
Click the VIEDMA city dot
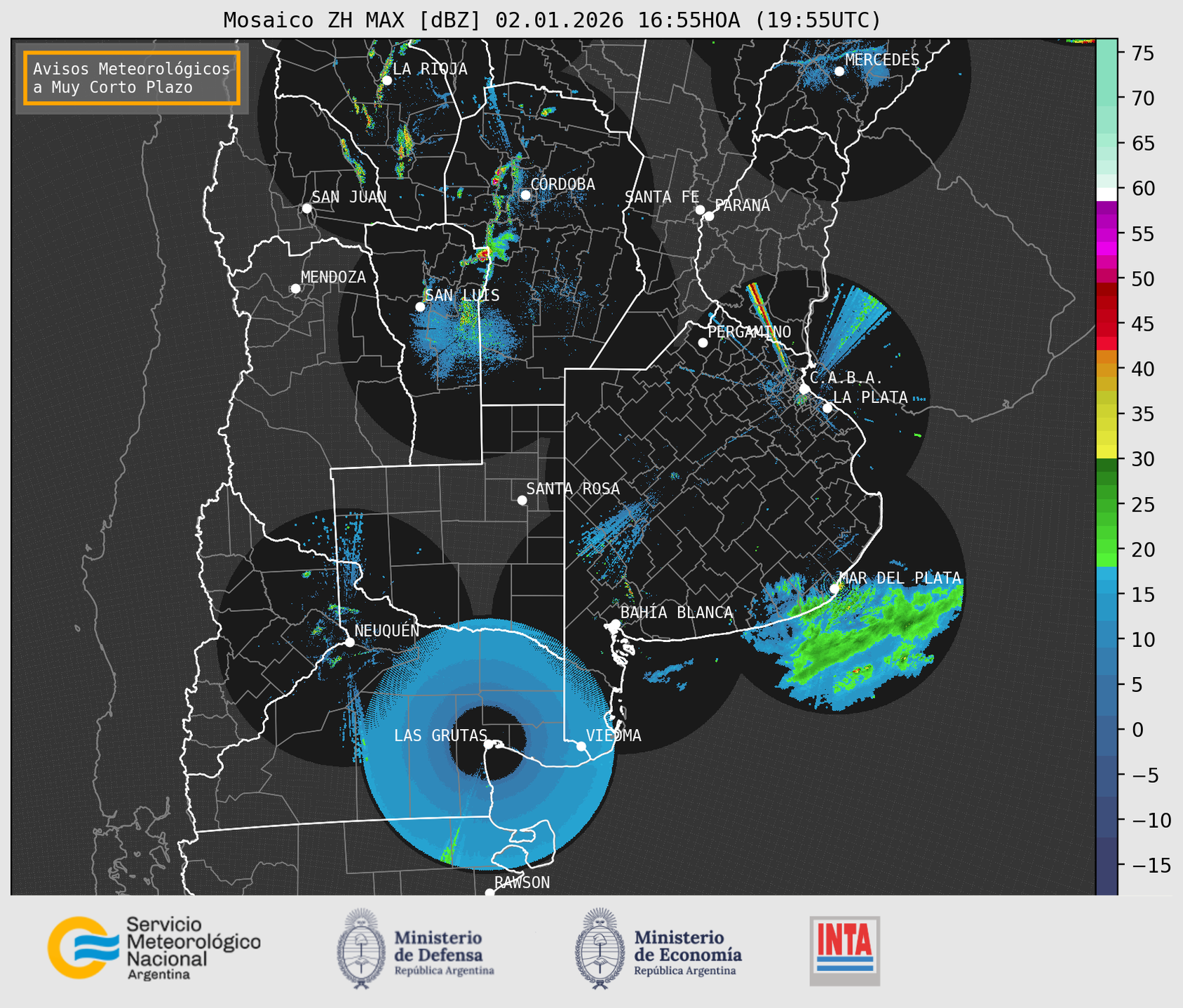pos(581,746)
